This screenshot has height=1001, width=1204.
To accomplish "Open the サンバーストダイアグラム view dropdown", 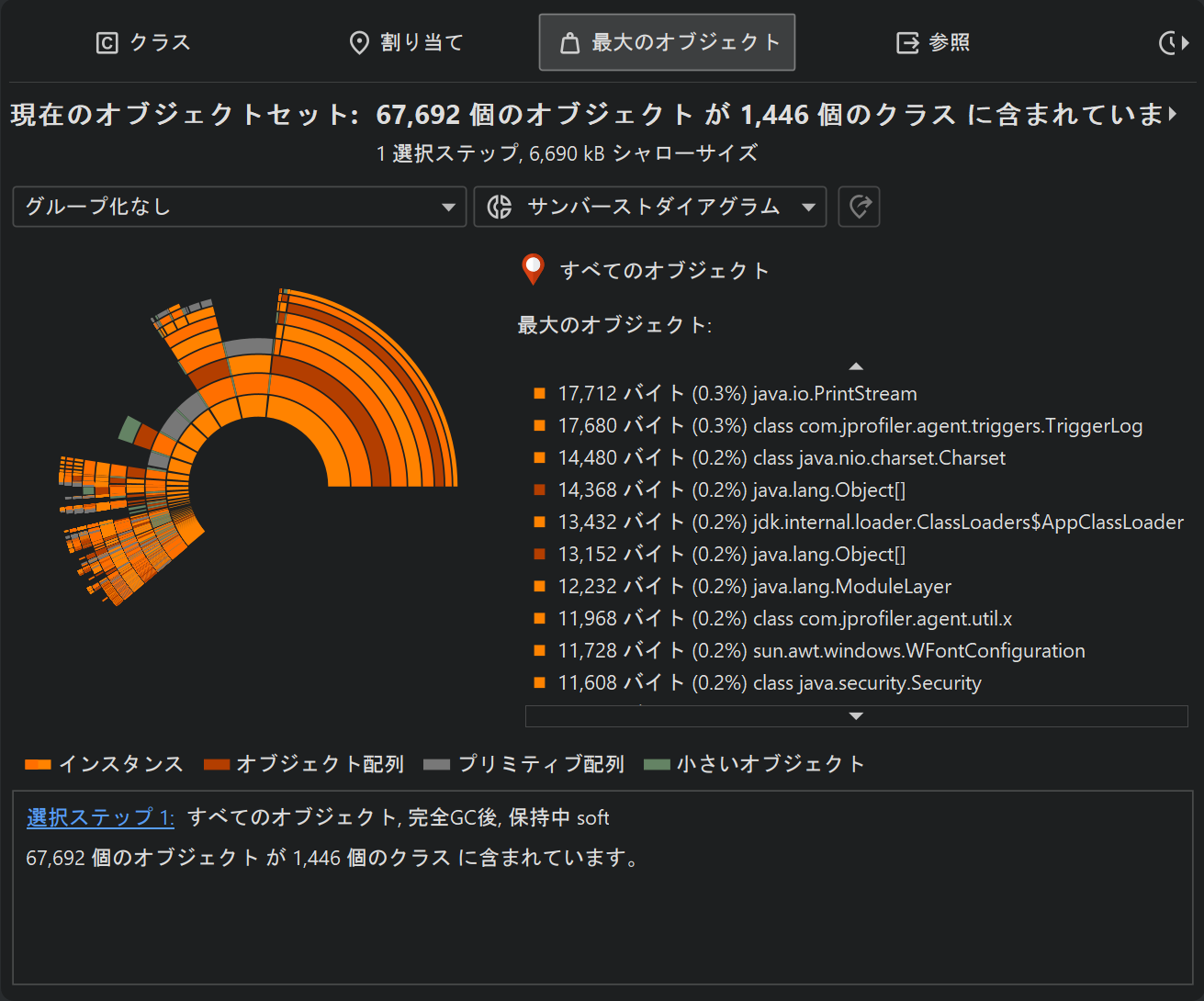I will click(650, 207).
